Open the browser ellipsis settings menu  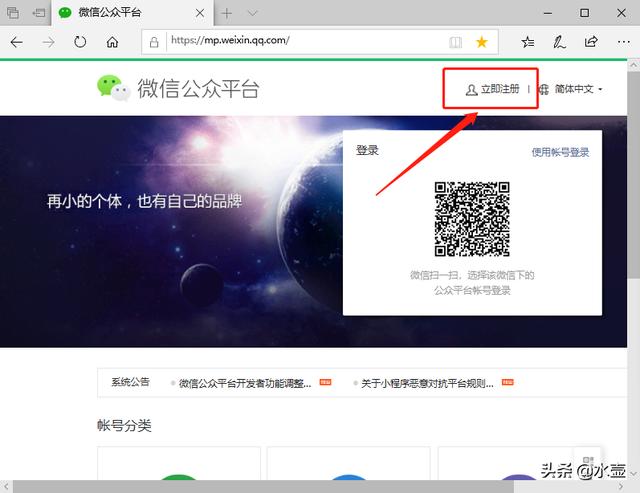[623, 42]
